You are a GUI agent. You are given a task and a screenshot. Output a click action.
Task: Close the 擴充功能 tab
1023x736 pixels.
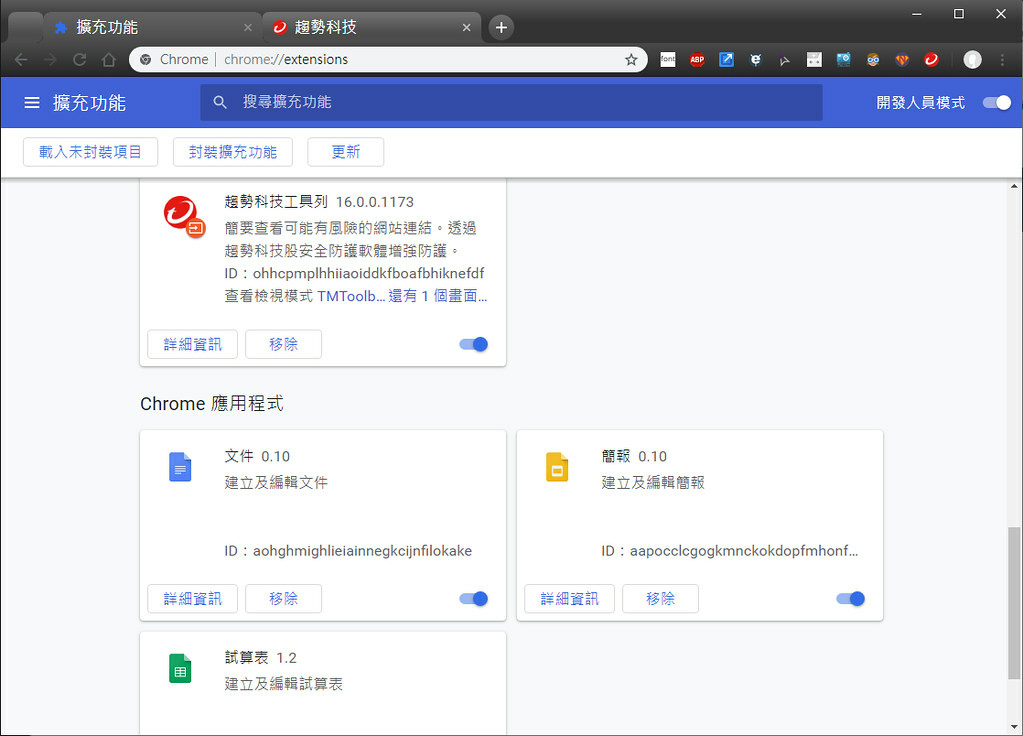click(247, 27)
